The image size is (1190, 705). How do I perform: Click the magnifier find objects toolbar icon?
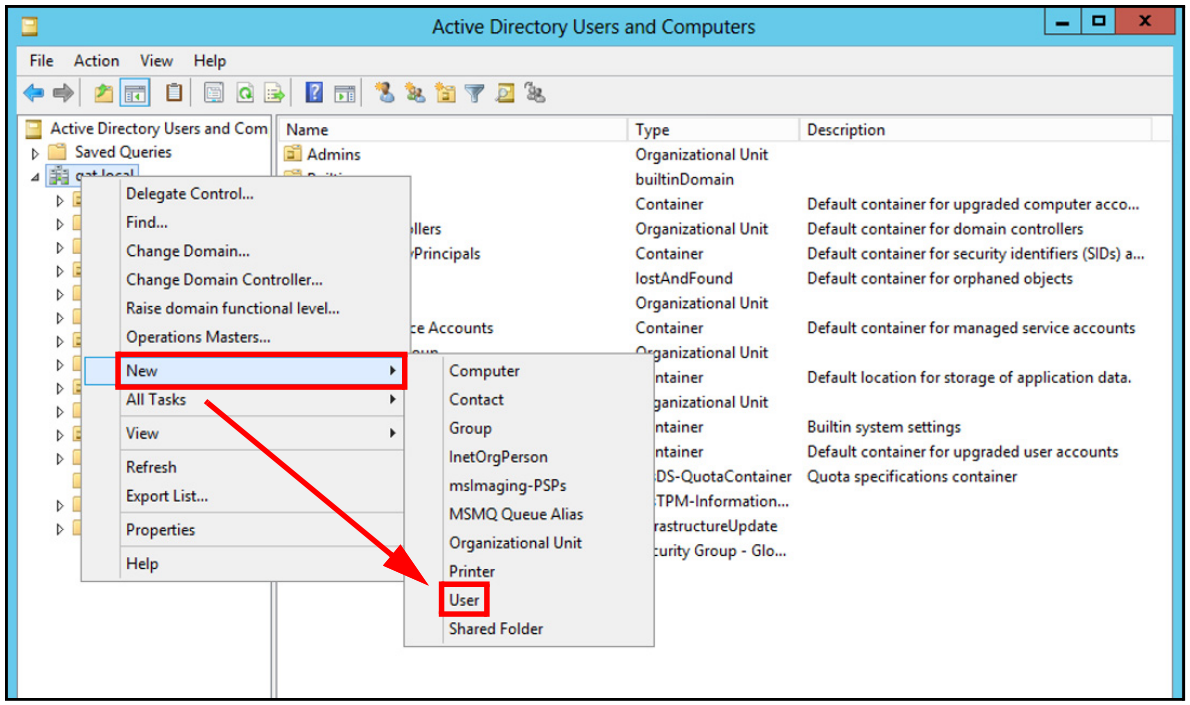pyautogui.click(x=505, y=93)
